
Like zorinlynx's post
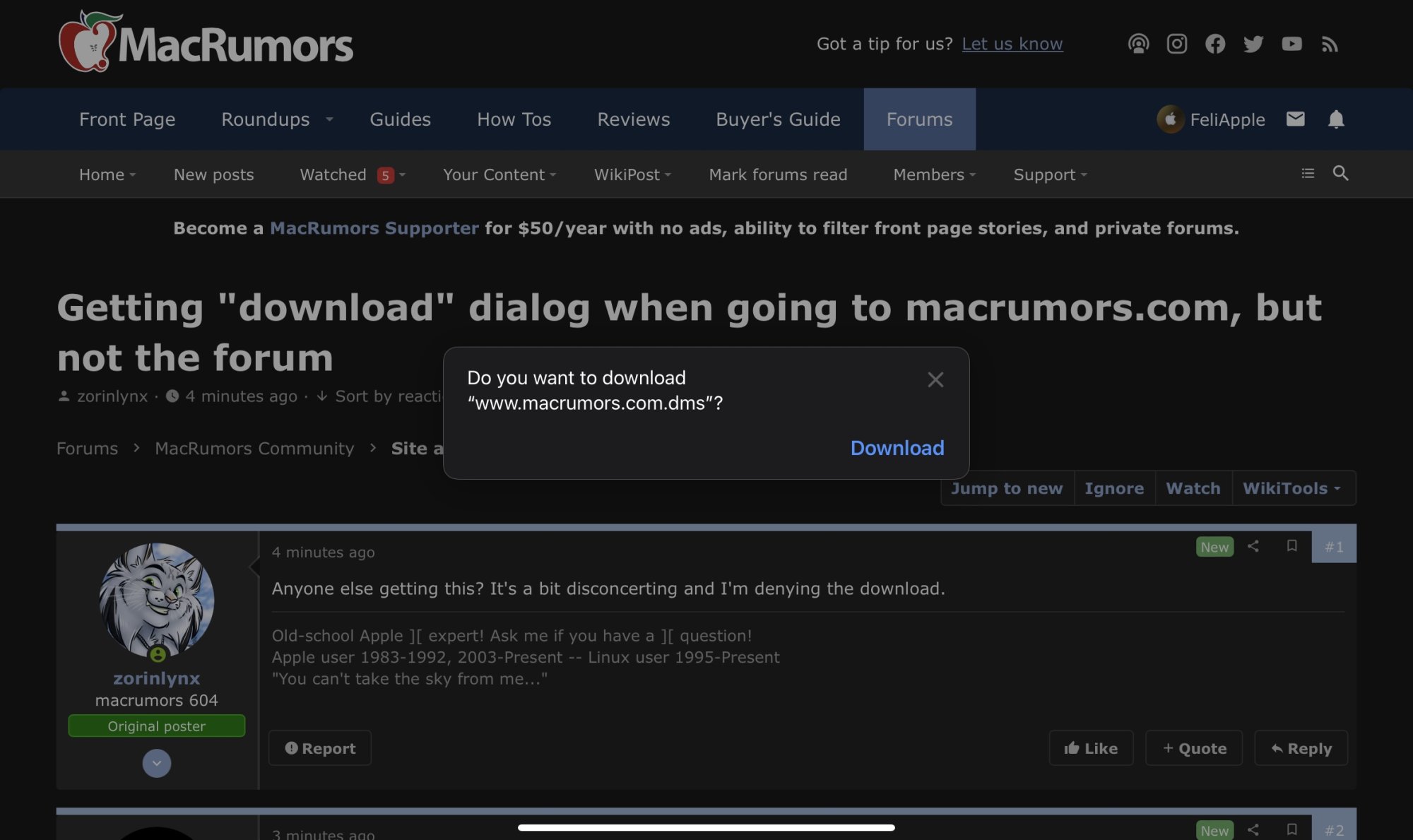click(x=1091, y=748)
